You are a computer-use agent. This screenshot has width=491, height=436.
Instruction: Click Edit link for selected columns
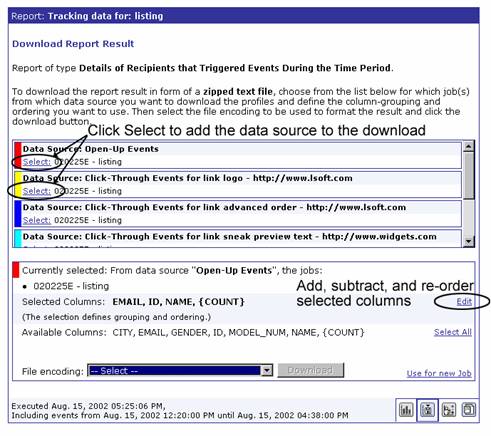[464, 302]
